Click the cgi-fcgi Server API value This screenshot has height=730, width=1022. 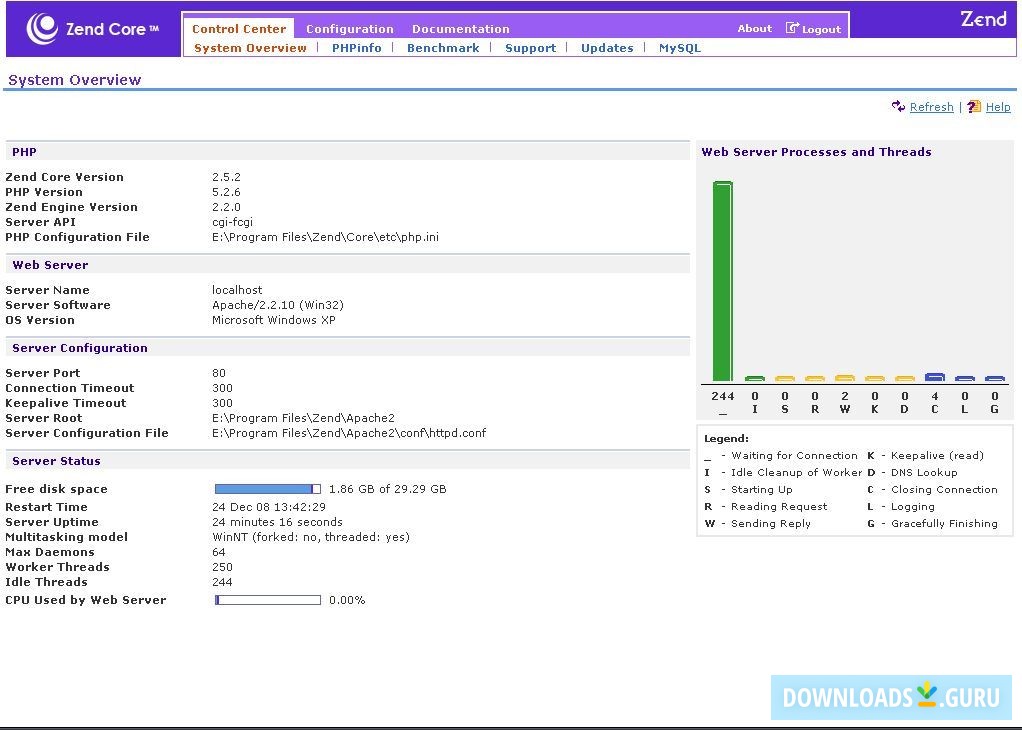coord(232,222)
